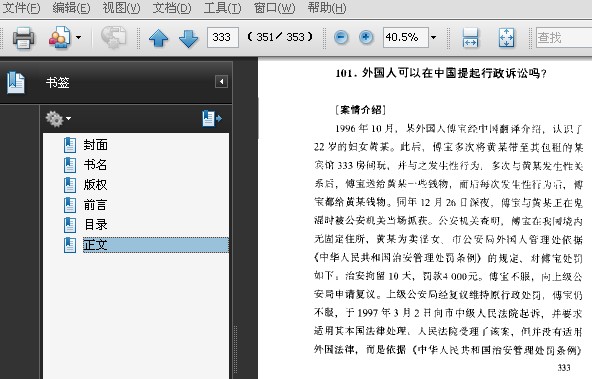Expand the collaborate icon dropdown arrow

point(78,37)
